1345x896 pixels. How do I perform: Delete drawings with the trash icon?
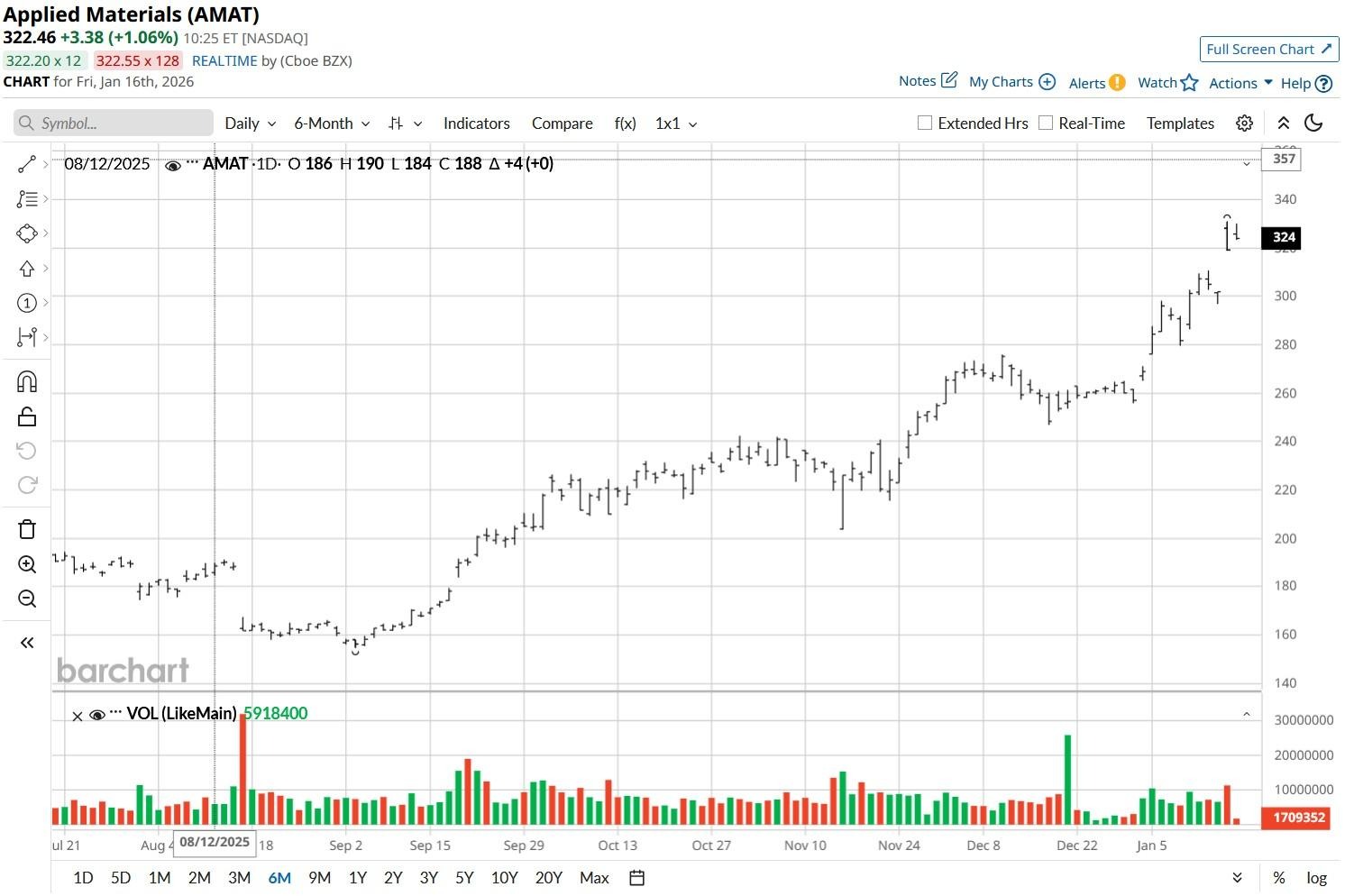pos(27,529)
